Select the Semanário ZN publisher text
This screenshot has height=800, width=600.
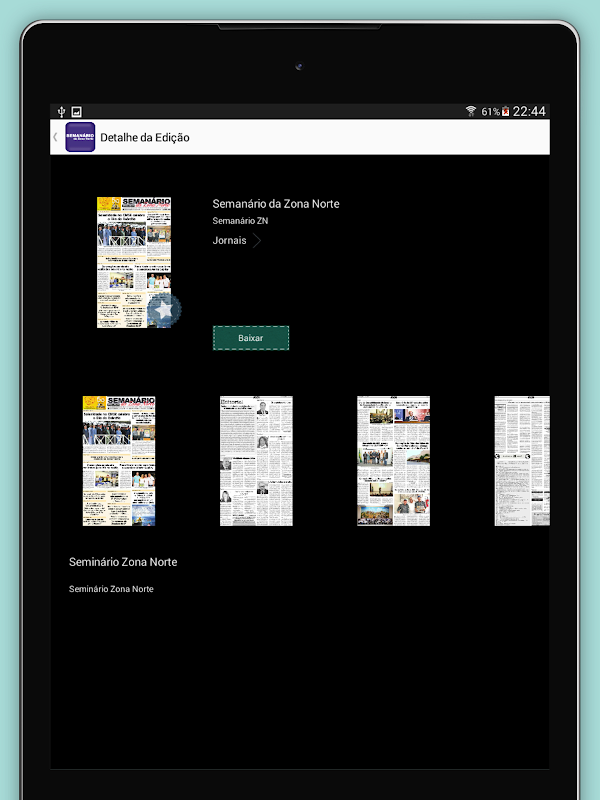(240, 221)
